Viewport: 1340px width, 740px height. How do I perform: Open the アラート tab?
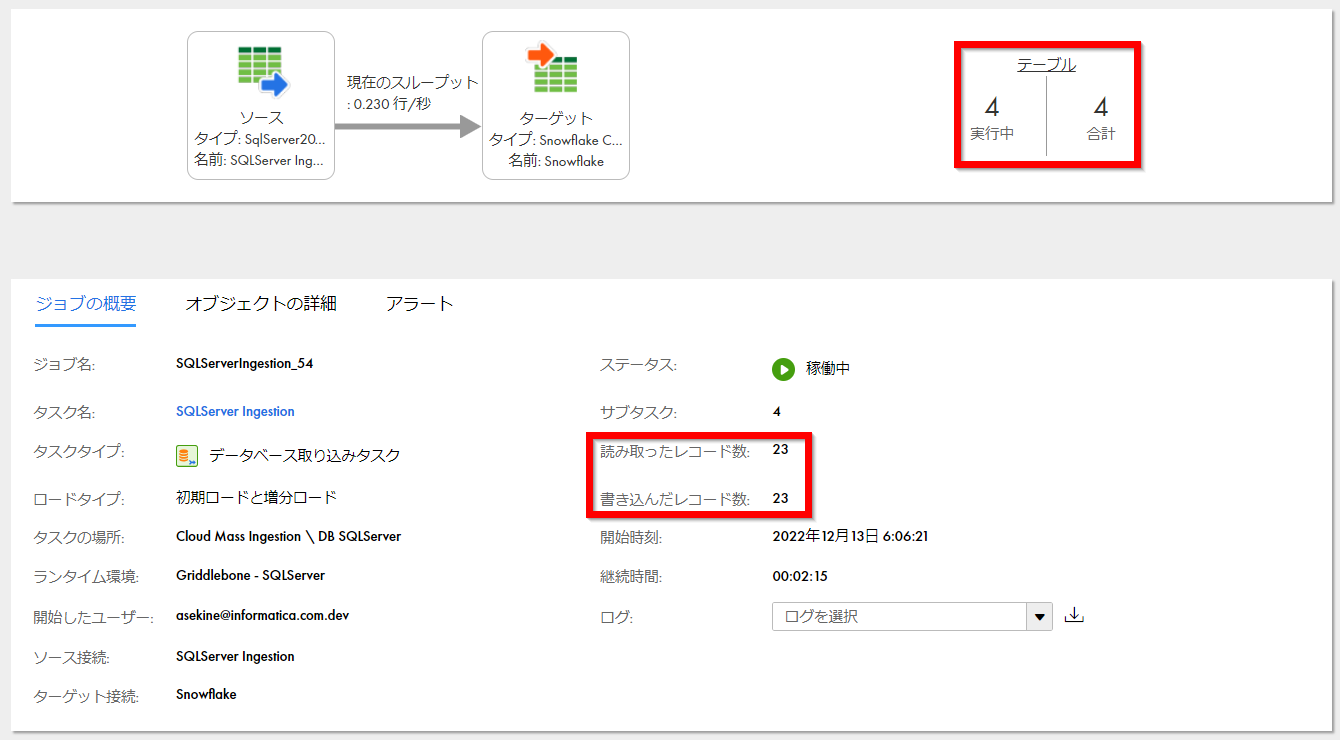click(x=420, y=304)
